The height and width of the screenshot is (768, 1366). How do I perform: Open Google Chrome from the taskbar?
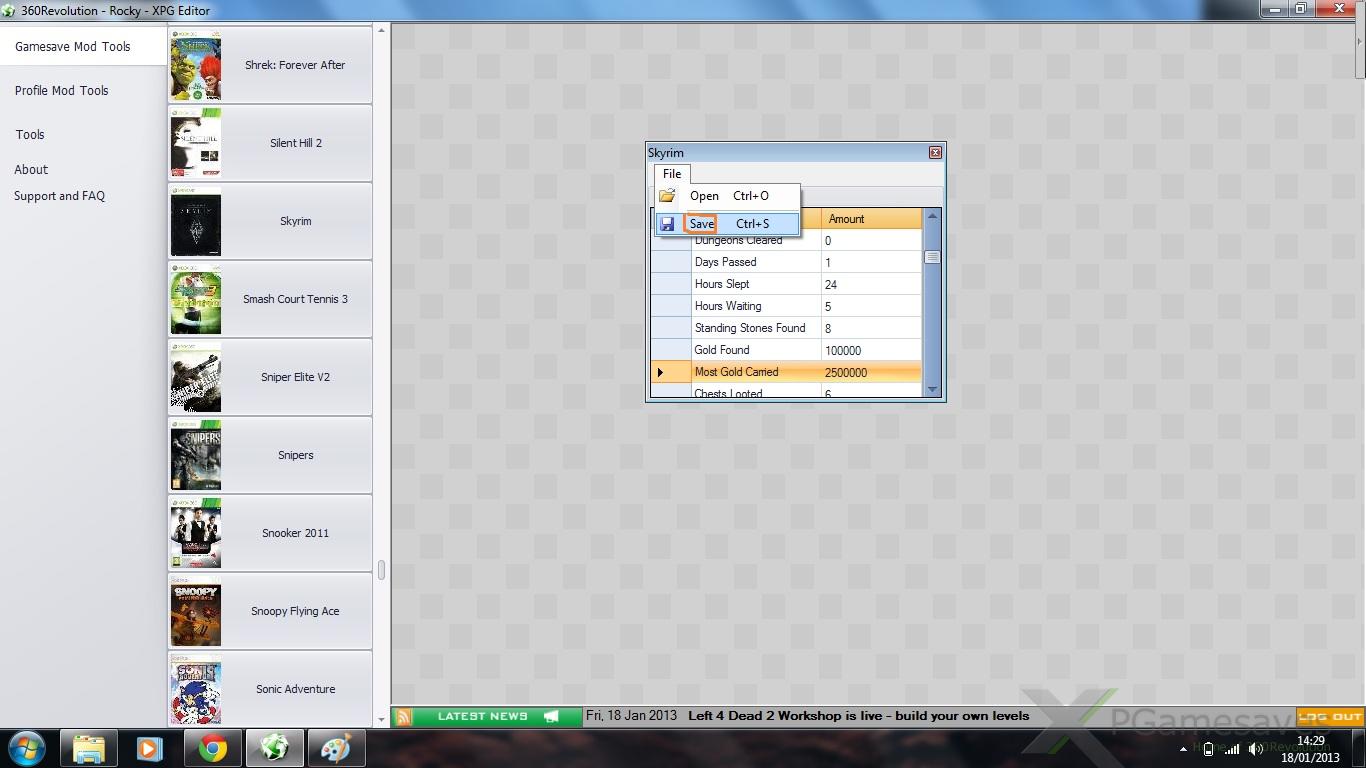tap(211, 748)
